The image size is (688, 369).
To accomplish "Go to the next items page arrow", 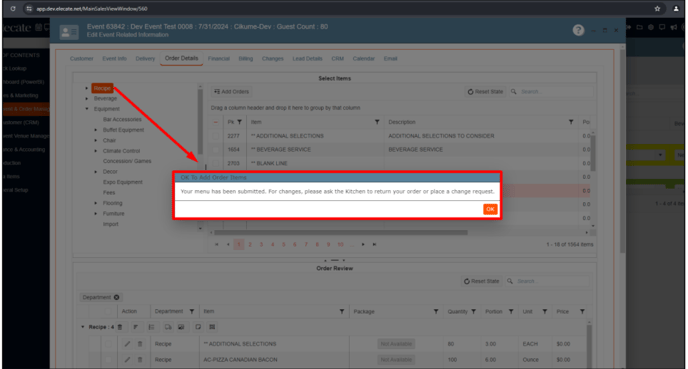I will [363, 244].
